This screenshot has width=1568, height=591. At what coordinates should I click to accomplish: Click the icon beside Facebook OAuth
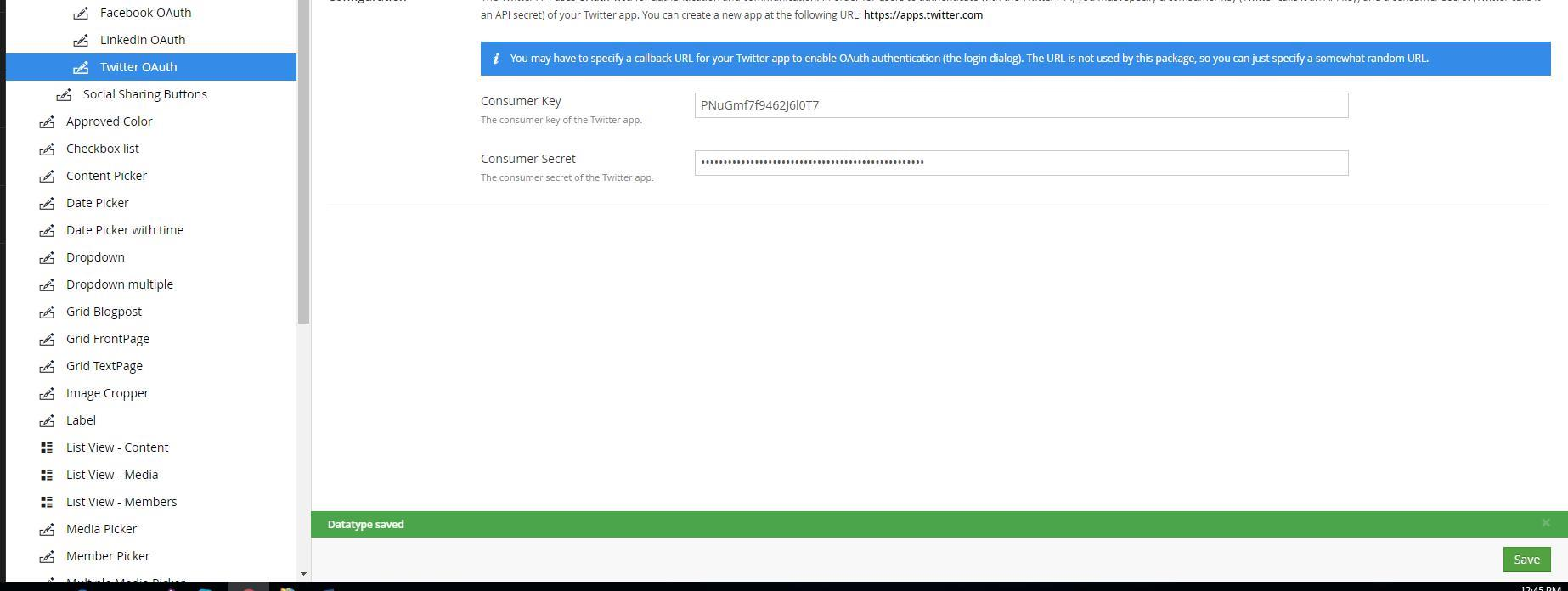tap(81, 13)
